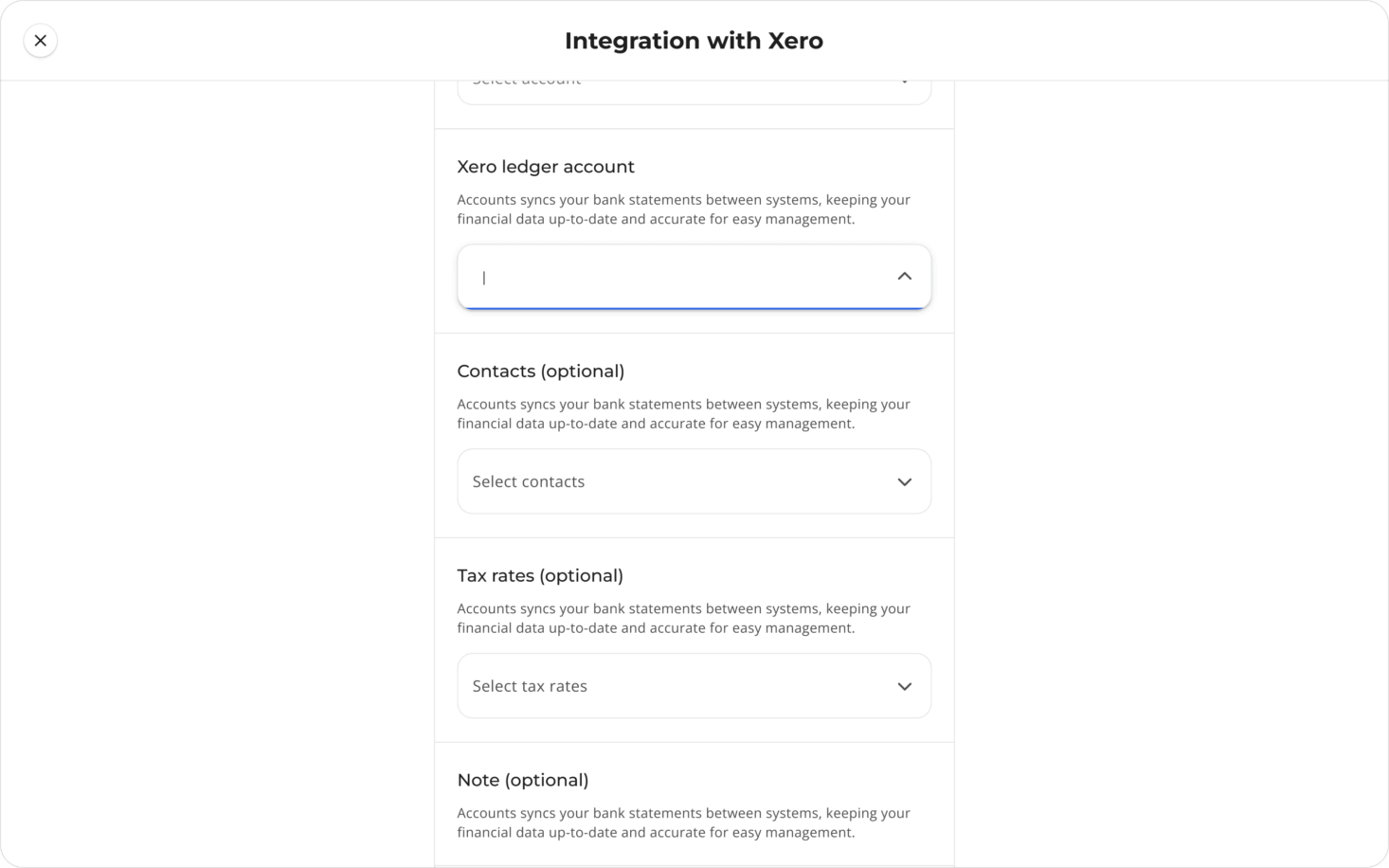
Task: Click the 'Contacts (optional)' heading
Action: pyautogui.click(x=541, y=371)
